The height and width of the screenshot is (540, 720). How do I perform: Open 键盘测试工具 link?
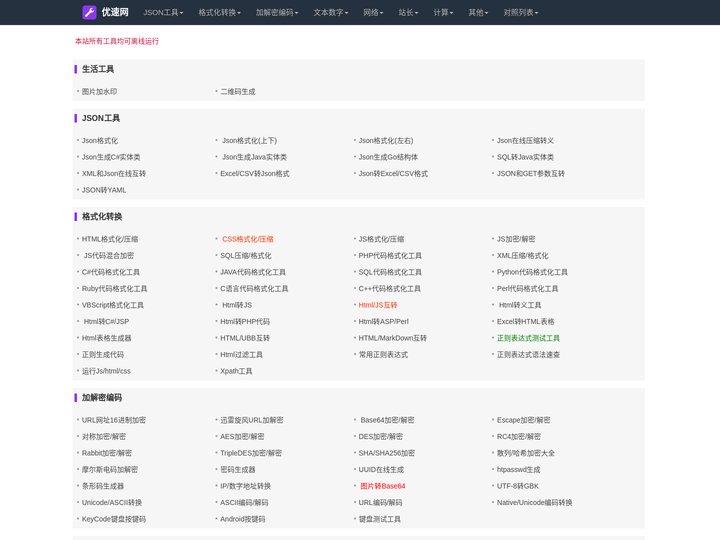[379, 519]
